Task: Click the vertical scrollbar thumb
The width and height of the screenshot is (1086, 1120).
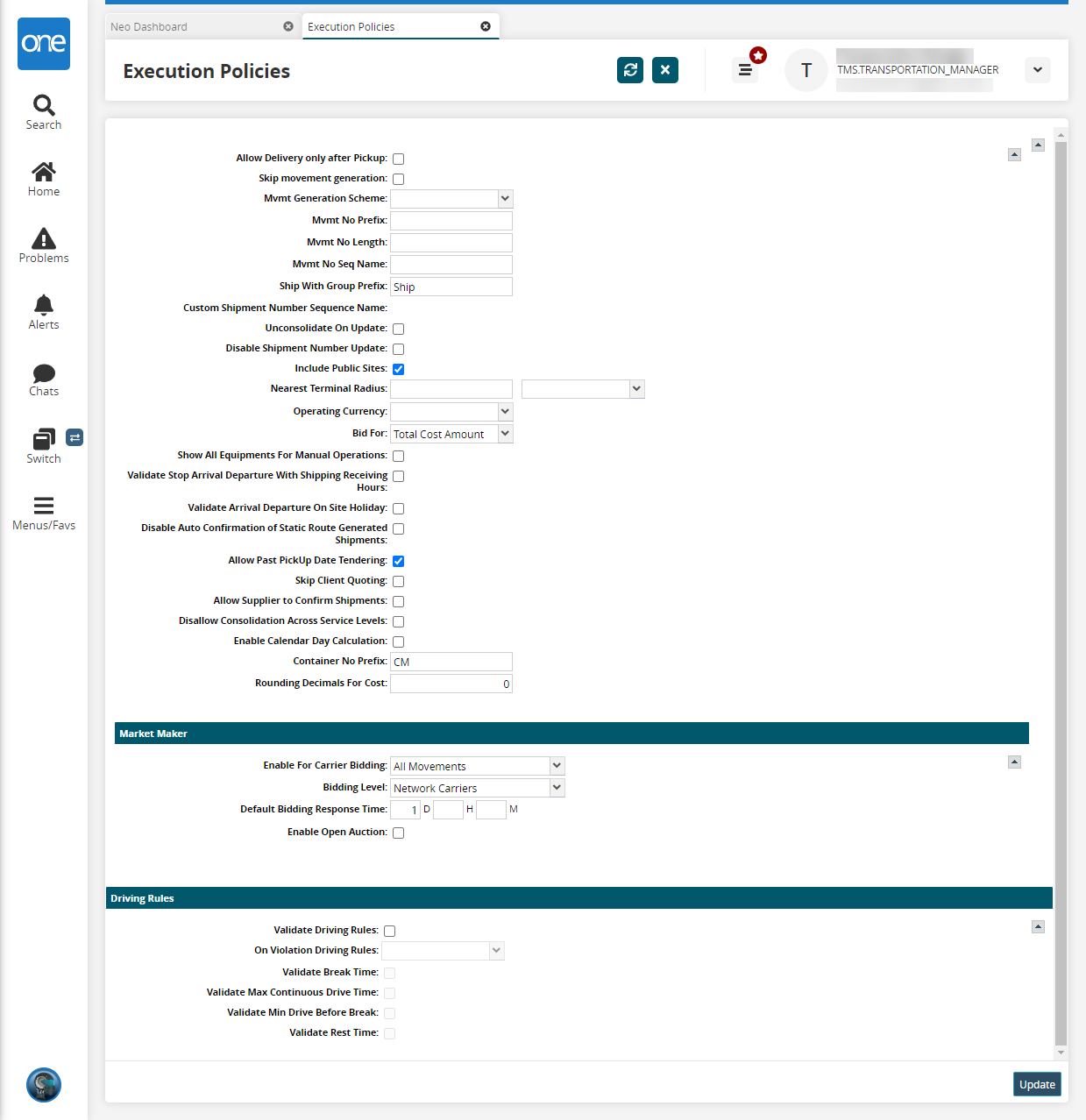Action: [x=1061, y=593]
